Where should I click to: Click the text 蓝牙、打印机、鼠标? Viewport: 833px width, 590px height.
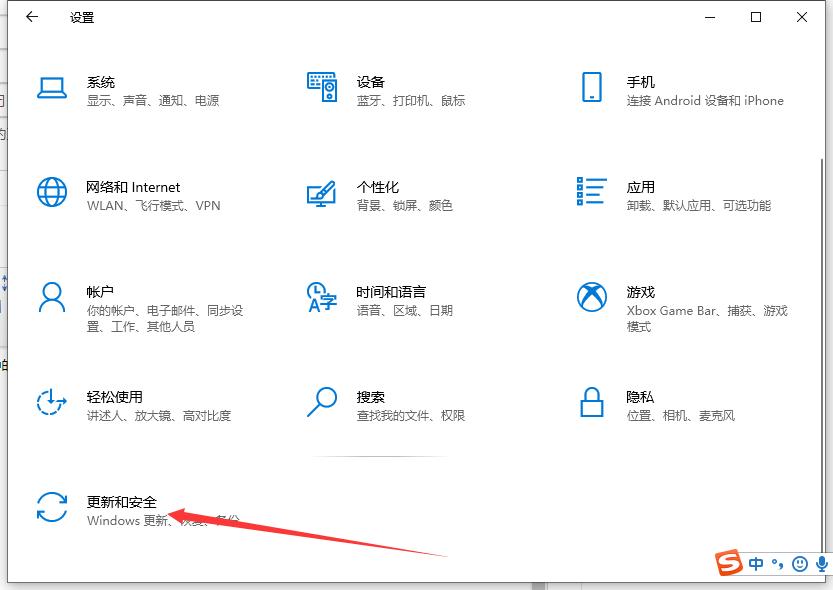coord(411,100)
